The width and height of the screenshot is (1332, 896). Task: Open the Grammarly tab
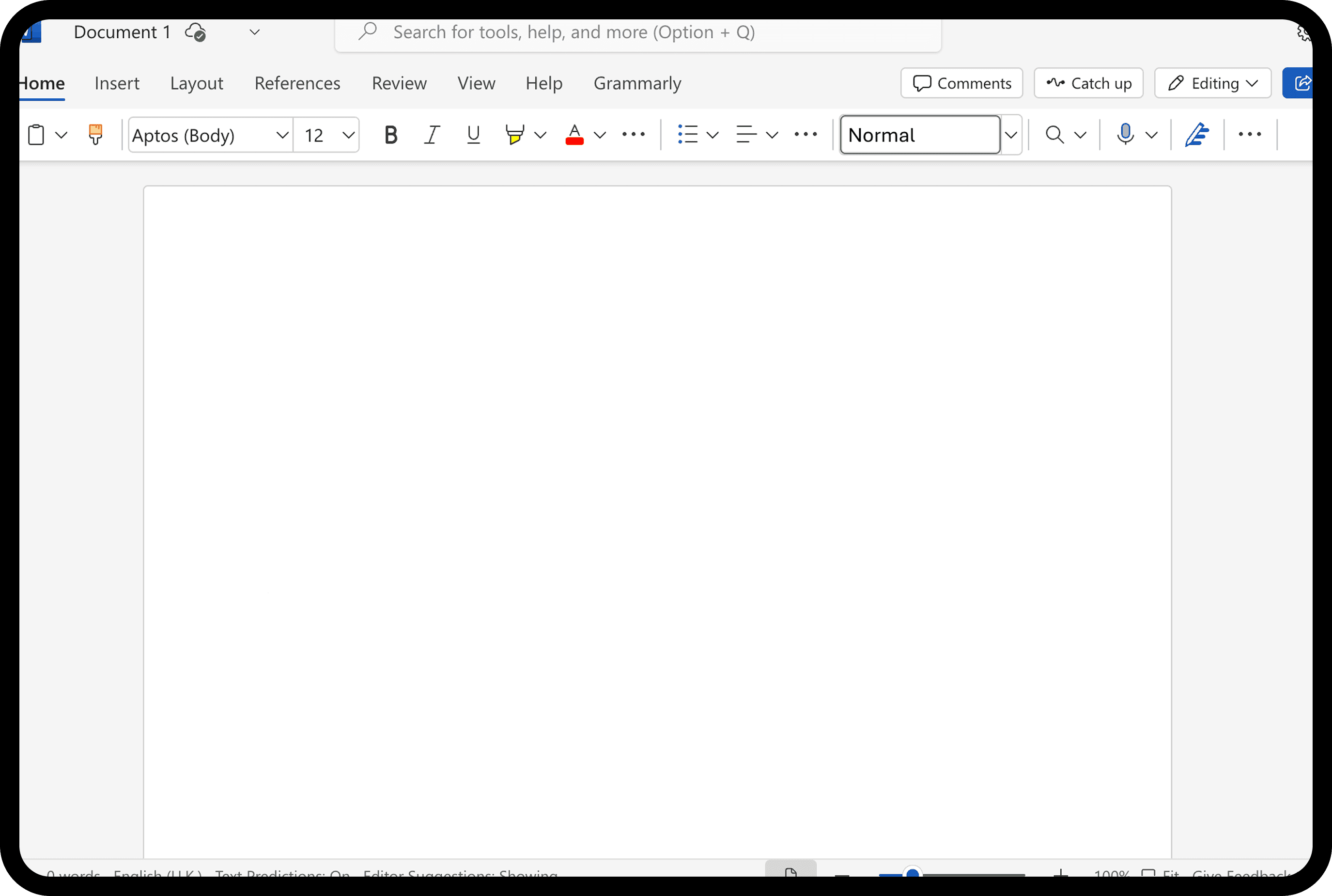coord(637,83)
